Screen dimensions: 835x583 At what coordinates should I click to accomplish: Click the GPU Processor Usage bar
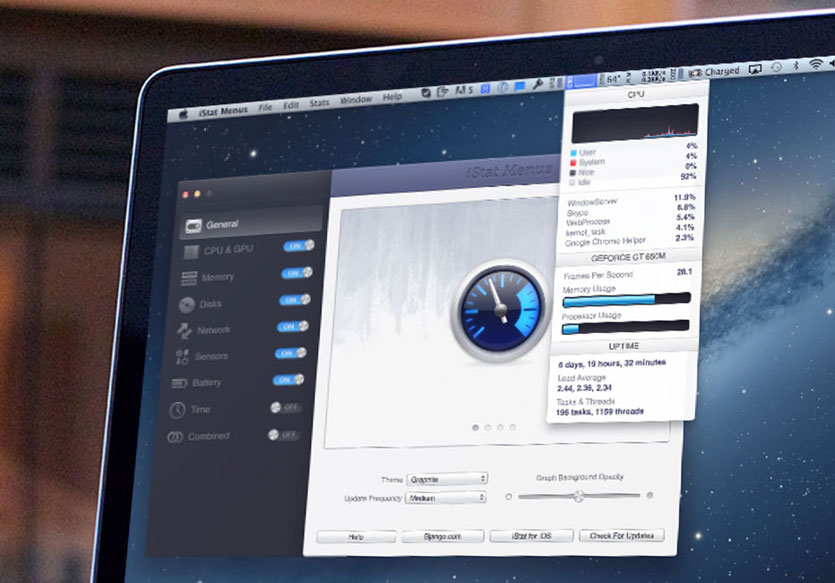(x=625, y=327)
